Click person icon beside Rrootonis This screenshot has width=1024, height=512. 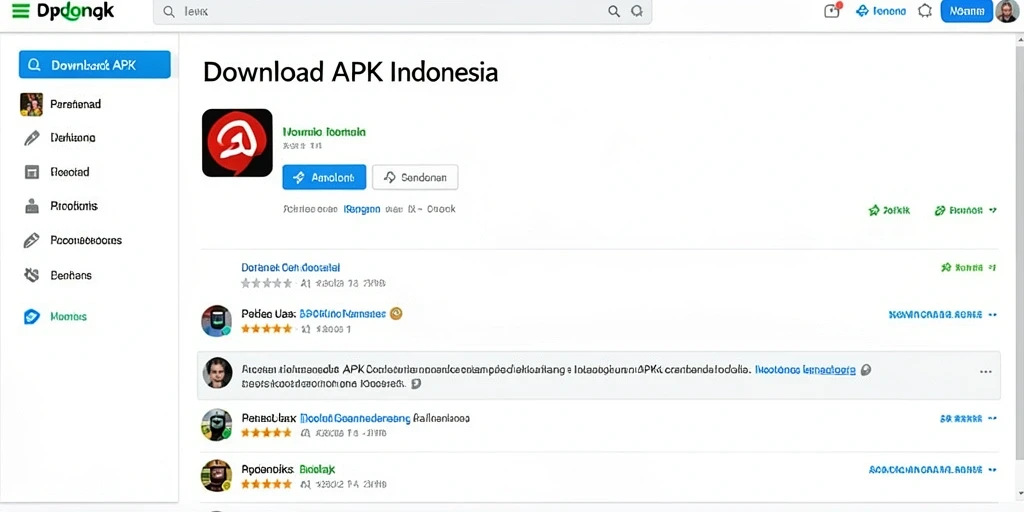point(31,206)
